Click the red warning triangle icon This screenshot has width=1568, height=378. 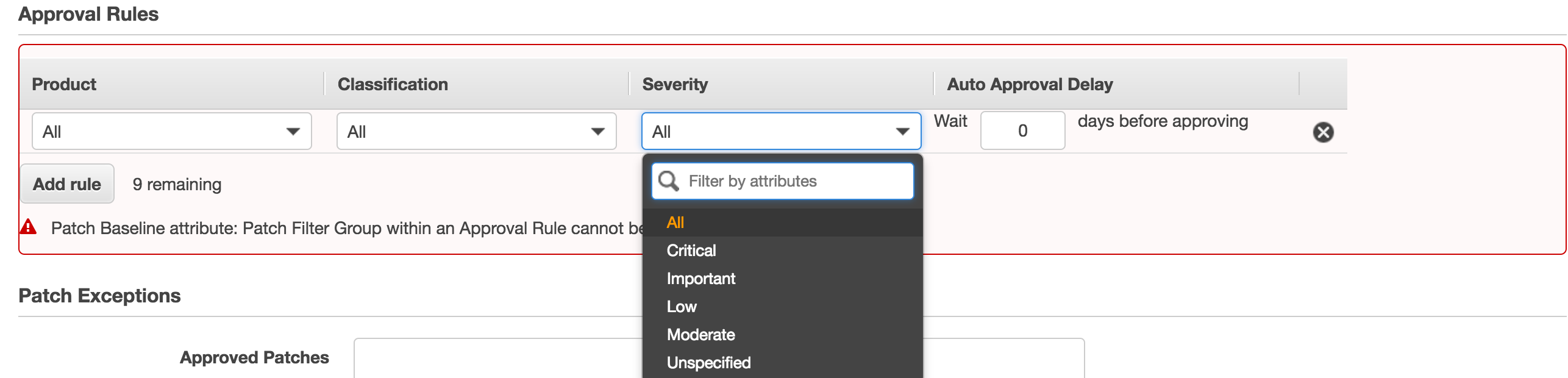click(x=28, y=227)
